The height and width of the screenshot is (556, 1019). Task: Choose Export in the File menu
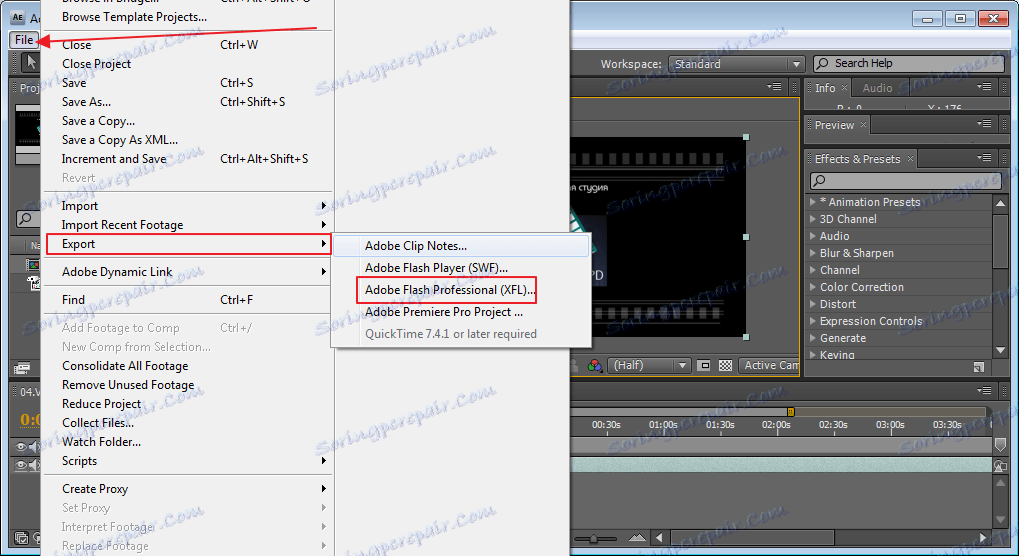click(x=188, y=244)
